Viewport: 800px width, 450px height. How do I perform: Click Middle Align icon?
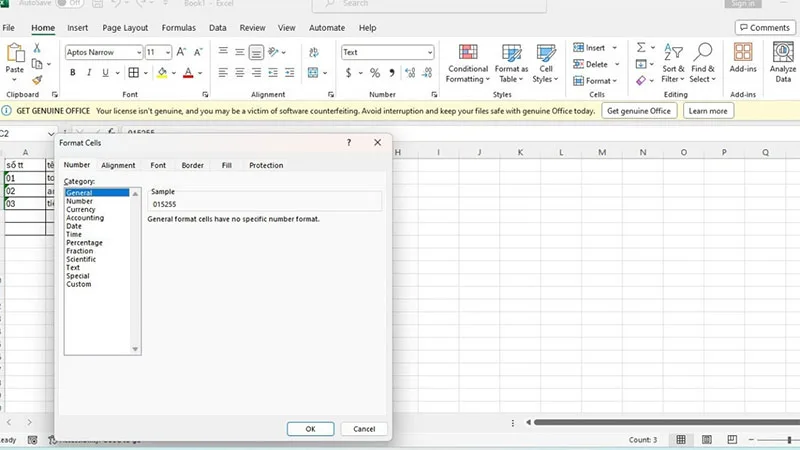[x=240, y=52]
